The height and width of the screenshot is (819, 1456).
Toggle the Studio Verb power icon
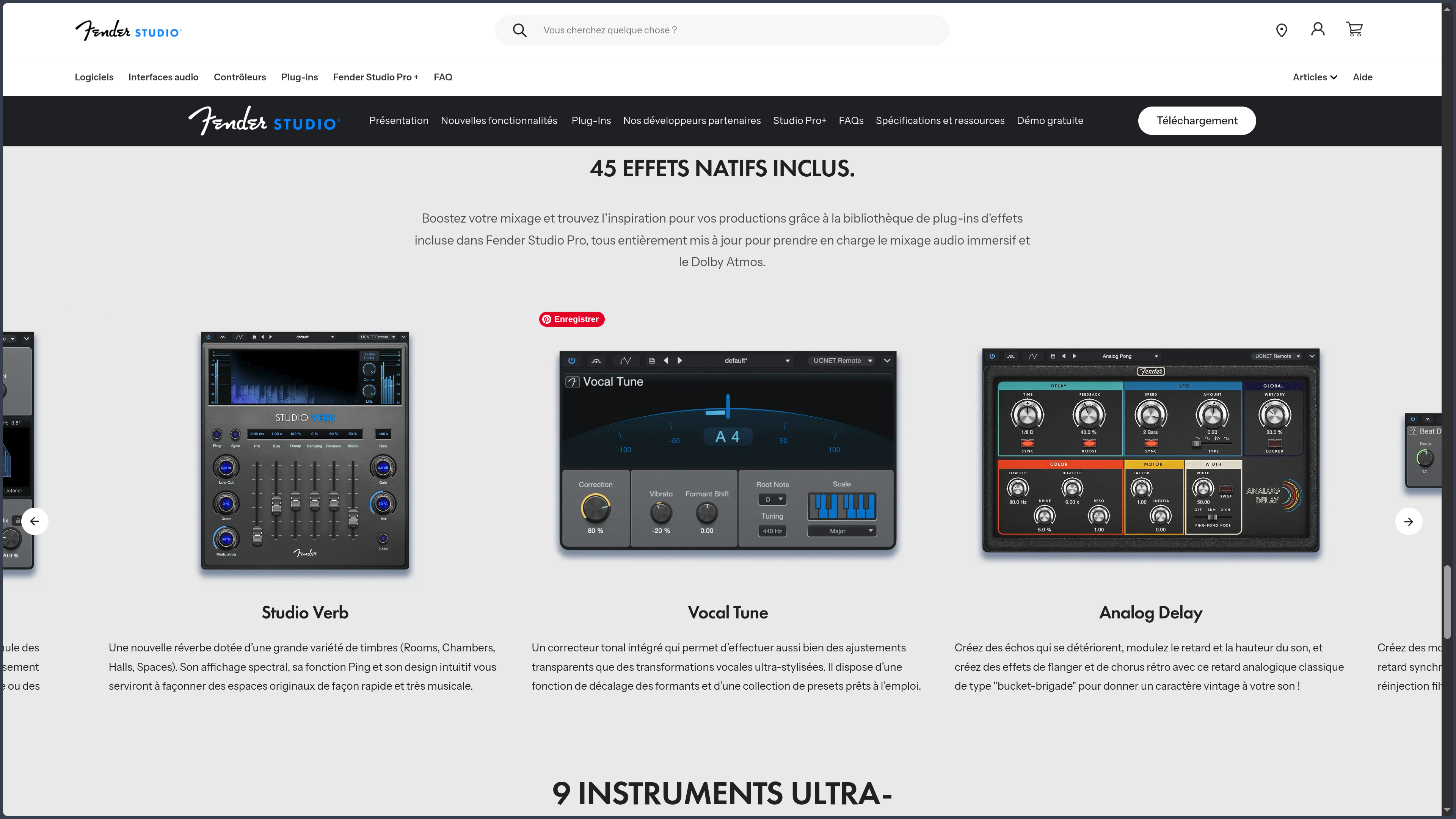point(209,337)
